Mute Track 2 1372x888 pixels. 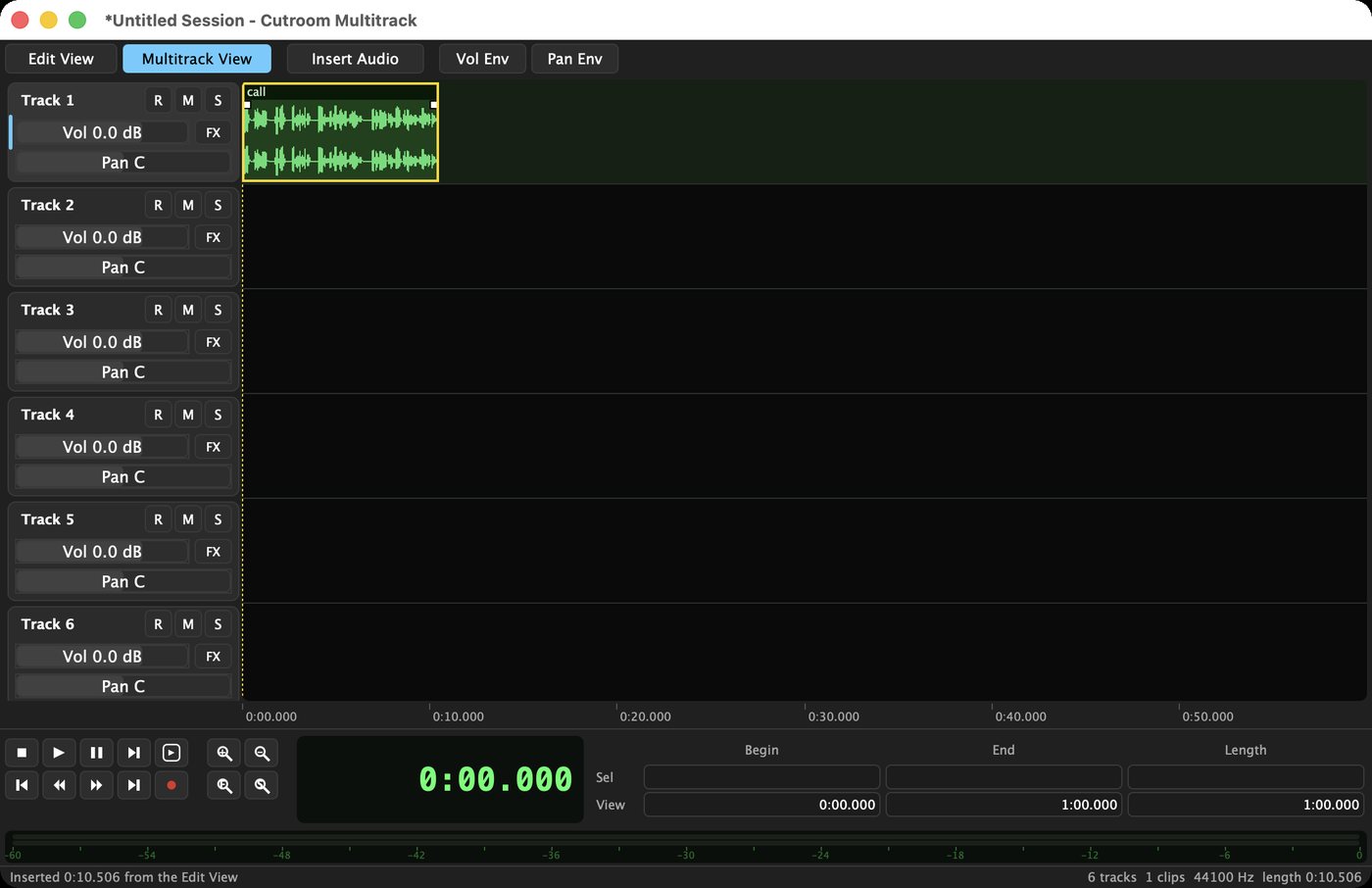[188, 205]
